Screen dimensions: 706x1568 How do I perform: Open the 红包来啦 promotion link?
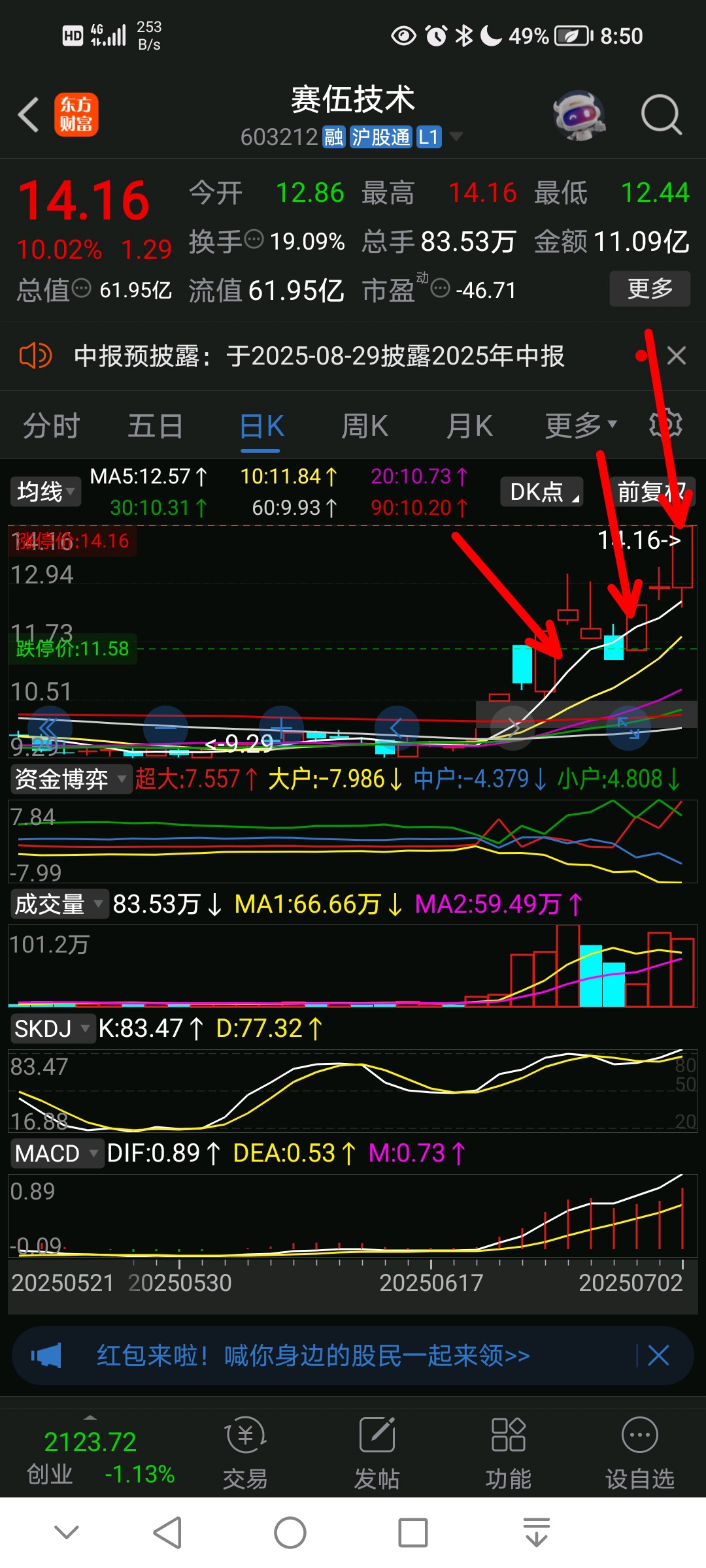point(313,1356)
